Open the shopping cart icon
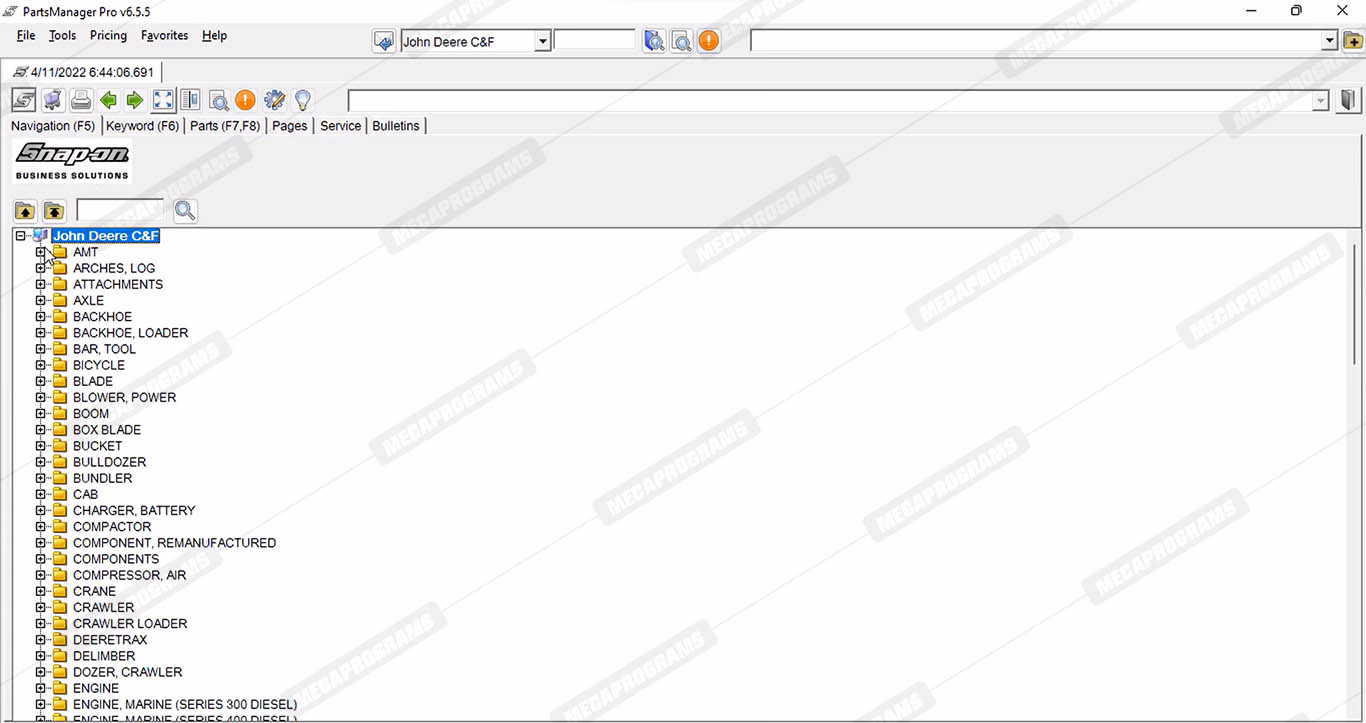 (x=53, y=100)
